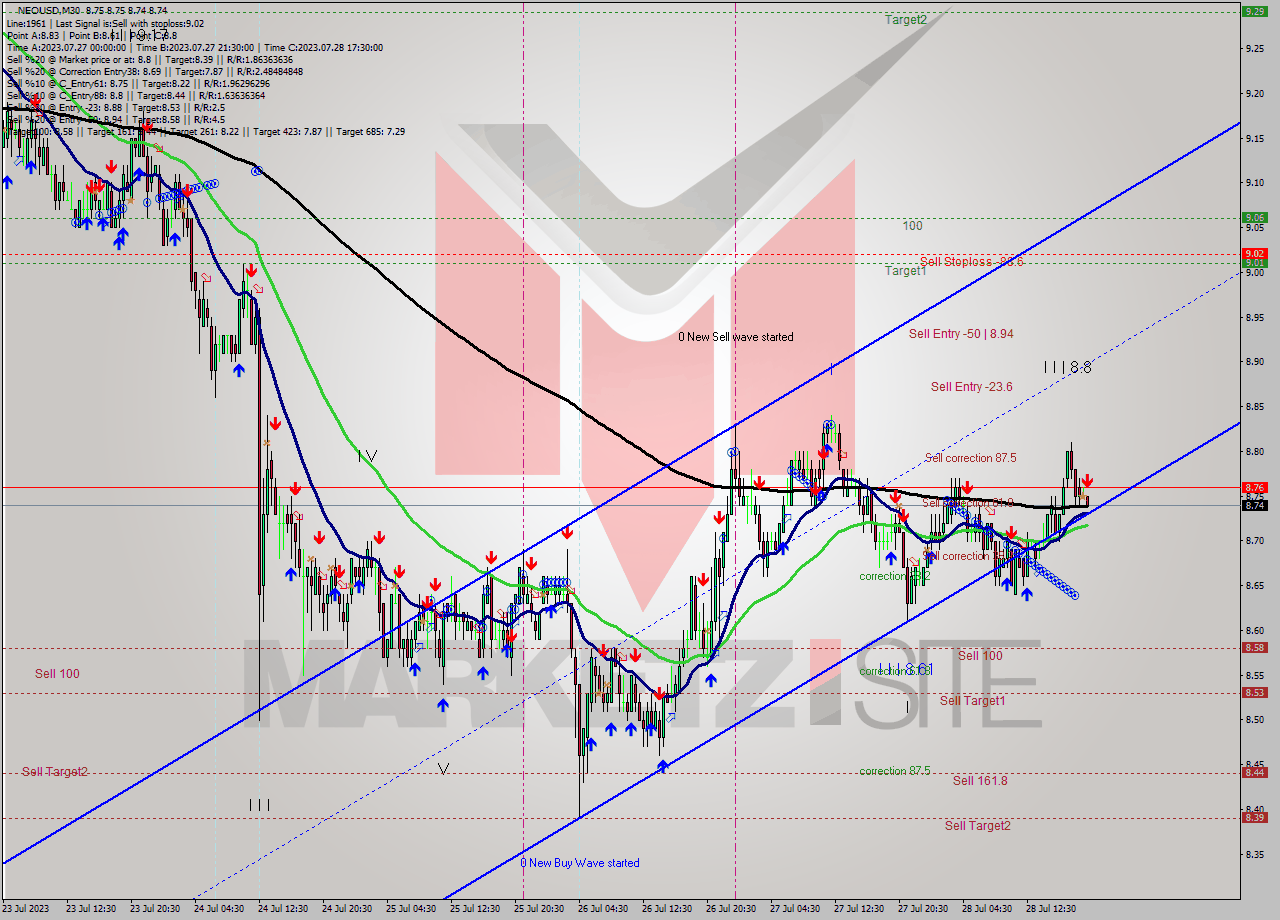Click the '24 Jul 12:30' time label
The image size is (1280, 920).
[285, 909]
